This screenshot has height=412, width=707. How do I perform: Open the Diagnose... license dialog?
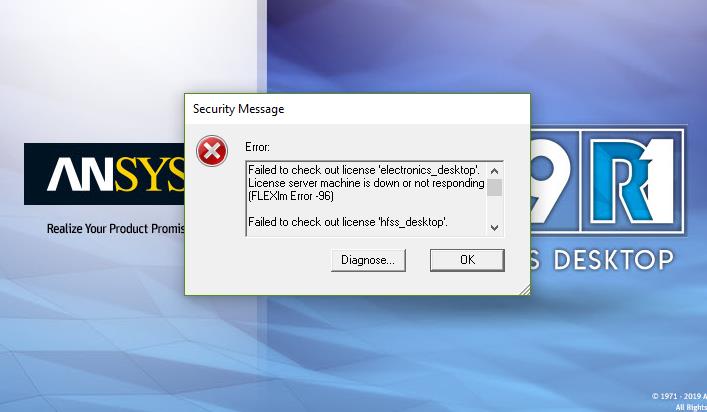(x=368, y=260)
